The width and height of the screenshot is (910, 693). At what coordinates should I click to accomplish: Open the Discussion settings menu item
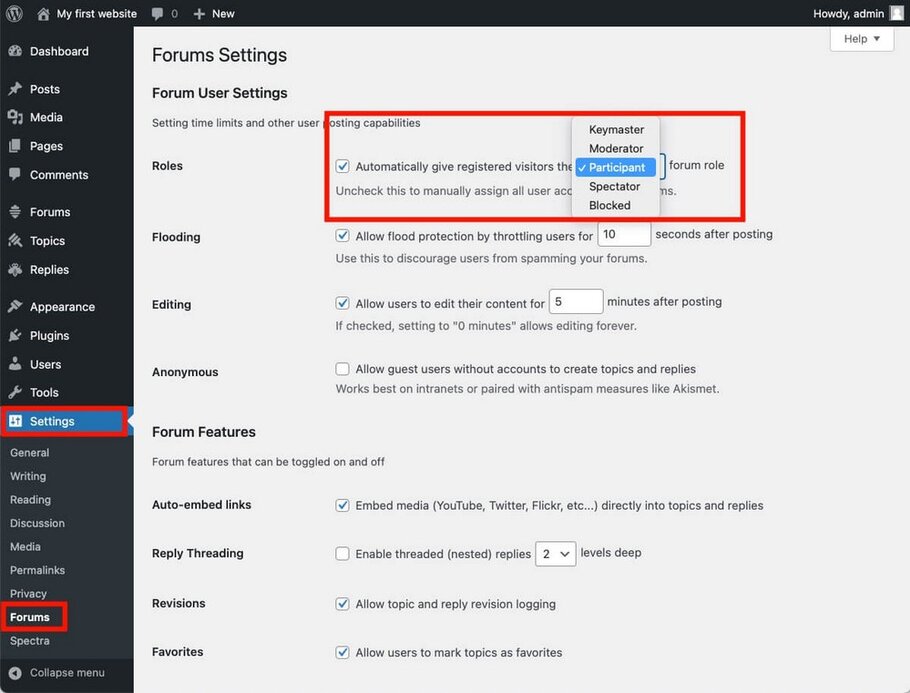tap(37, 523)
